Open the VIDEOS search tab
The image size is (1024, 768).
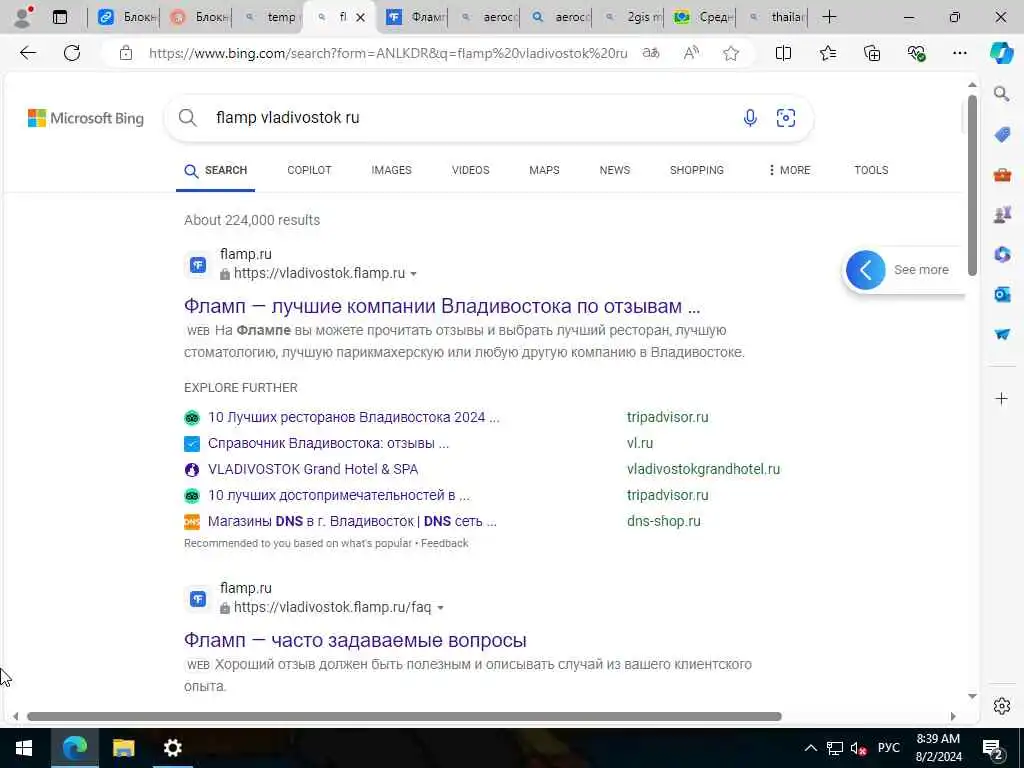click(x=470, y=170)
